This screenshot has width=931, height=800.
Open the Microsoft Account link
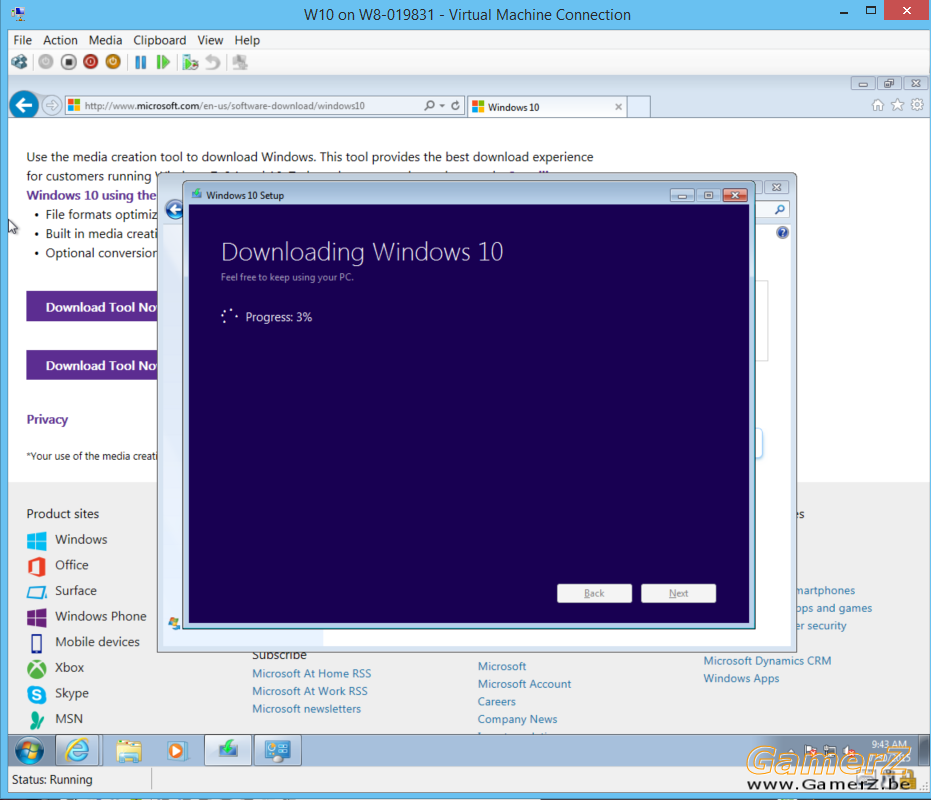pyautogui.click(x=524, y=684)
